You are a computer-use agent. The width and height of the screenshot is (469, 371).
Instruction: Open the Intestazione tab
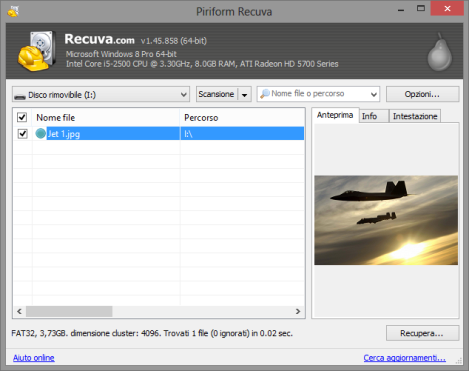coord(415,116)
